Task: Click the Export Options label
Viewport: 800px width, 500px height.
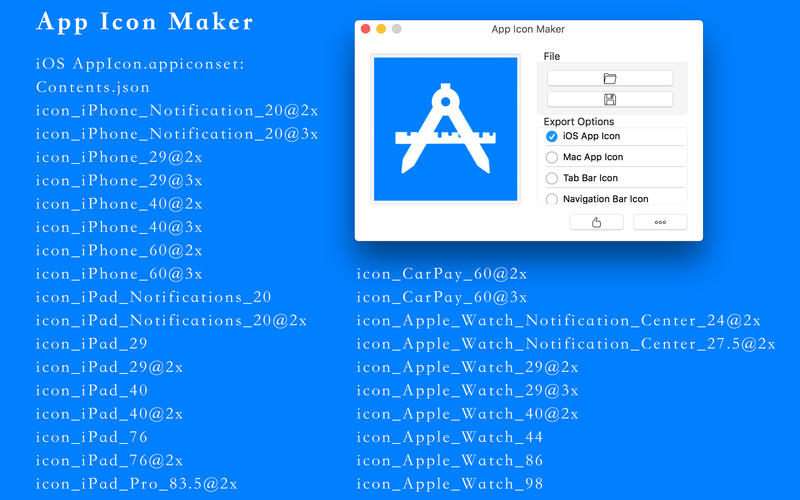Action: [x=579, y=121]
